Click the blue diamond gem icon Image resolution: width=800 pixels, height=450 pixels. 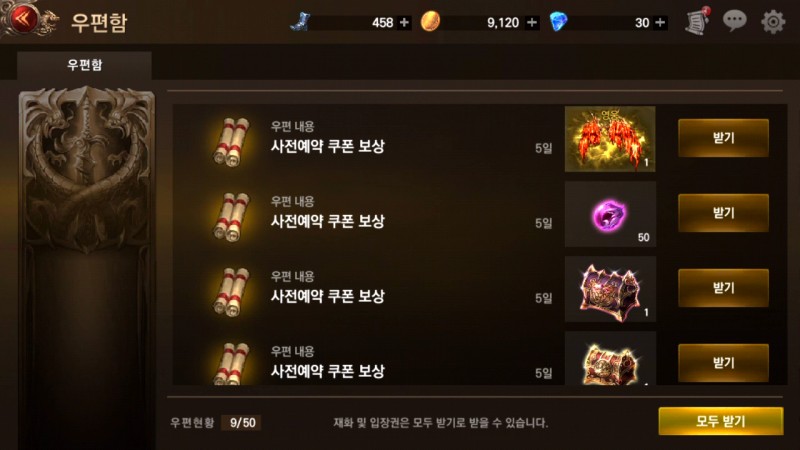coord(559,22)
